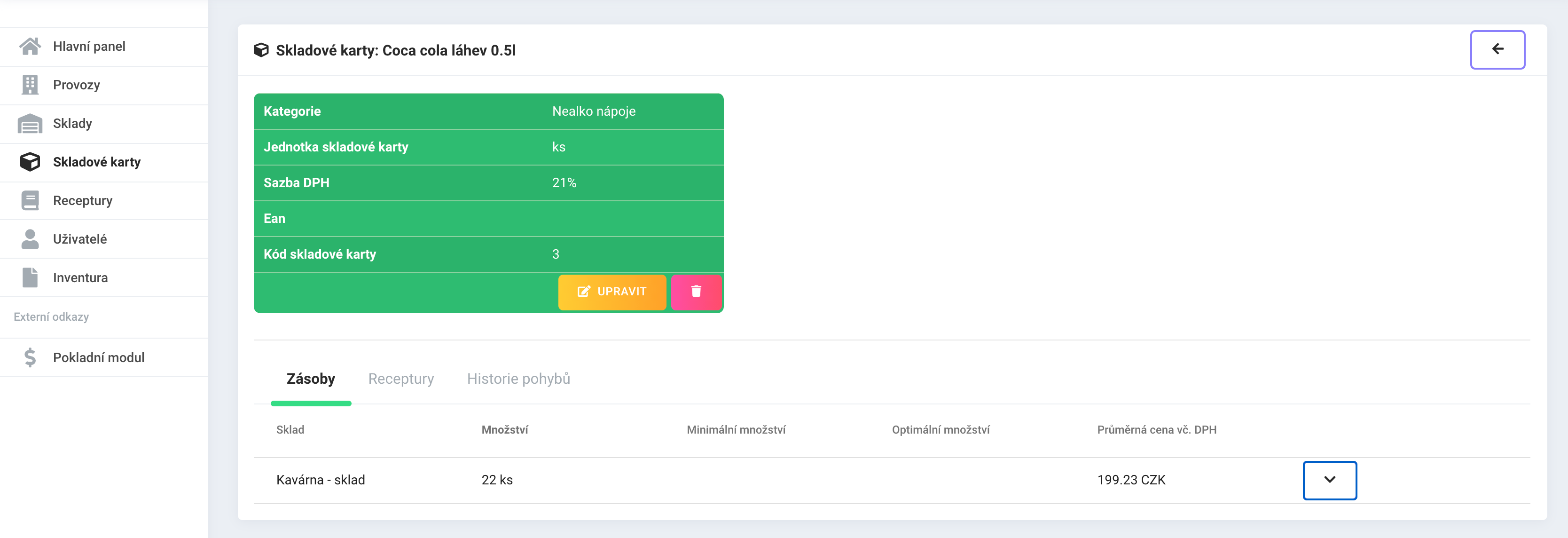The height and width of the screenshot is (538, 1568).
Task: Click the Optimální množství column header
Action: [941, 429]
